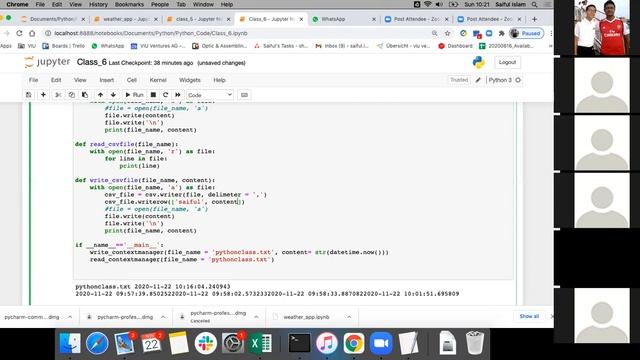Image resolution: width=640 pixels, height=360 pixels.
Task: Click the Trusted notebook indicator
Action: 459,80
